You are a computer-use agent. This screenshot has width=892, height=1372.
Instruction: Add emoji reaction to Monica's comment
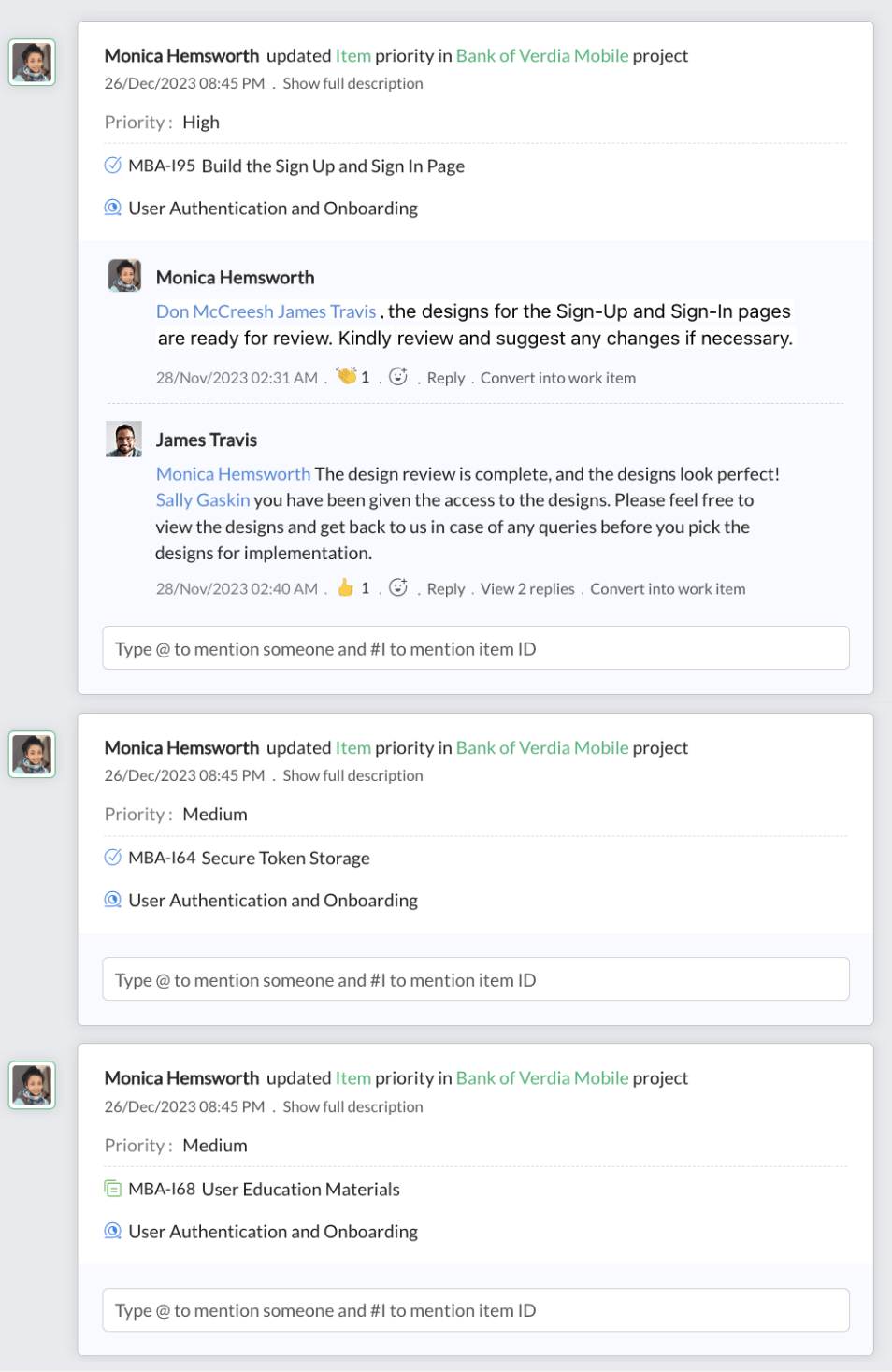[x=398, y=376]
